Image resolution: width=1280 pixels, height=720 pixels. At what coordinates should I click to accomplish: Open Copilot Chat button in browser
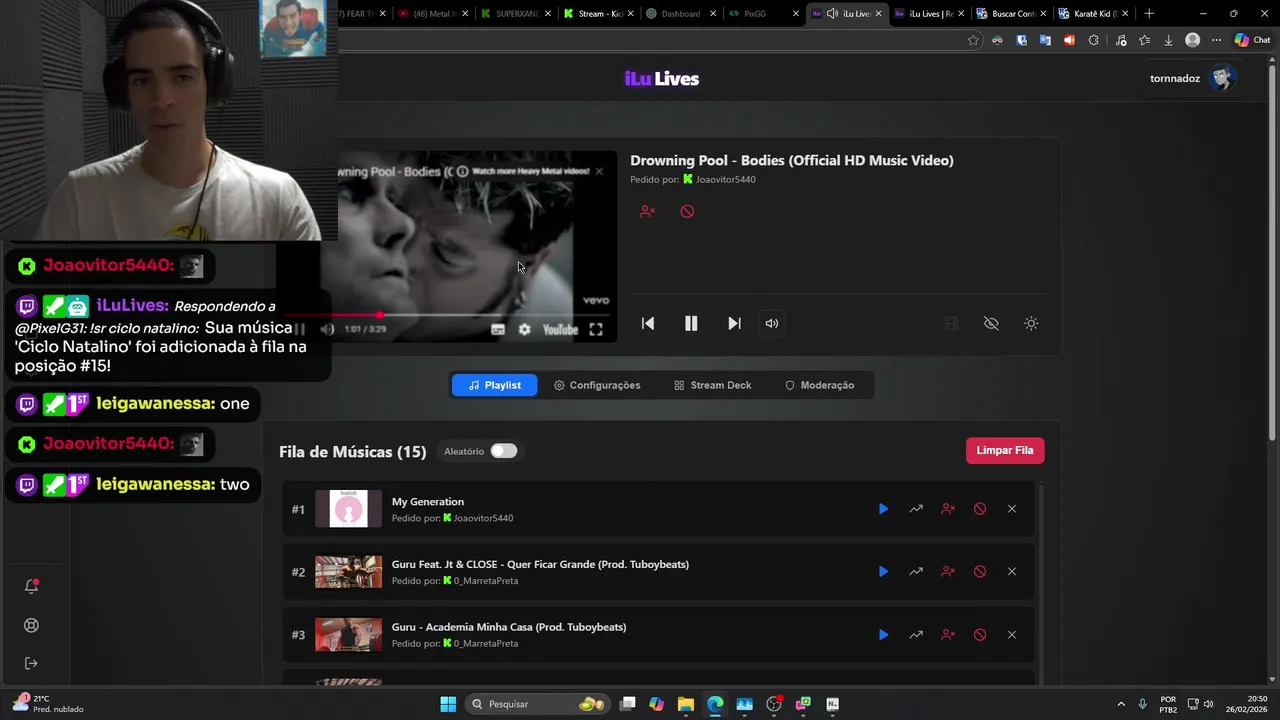[x=1252, y=40]
